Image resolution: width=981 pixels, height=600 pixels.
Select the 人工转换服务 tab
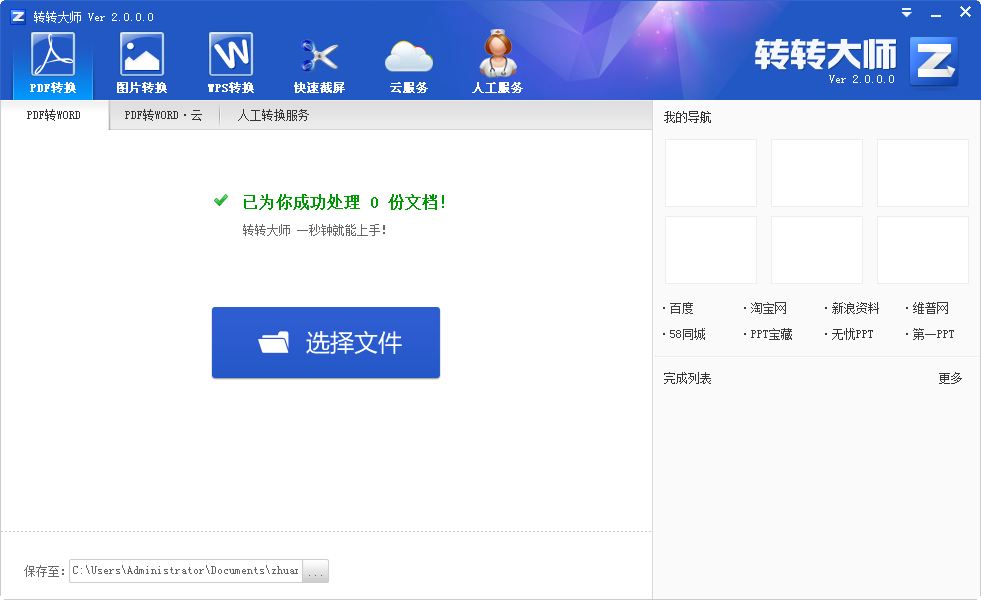click(x=271, y=115)
